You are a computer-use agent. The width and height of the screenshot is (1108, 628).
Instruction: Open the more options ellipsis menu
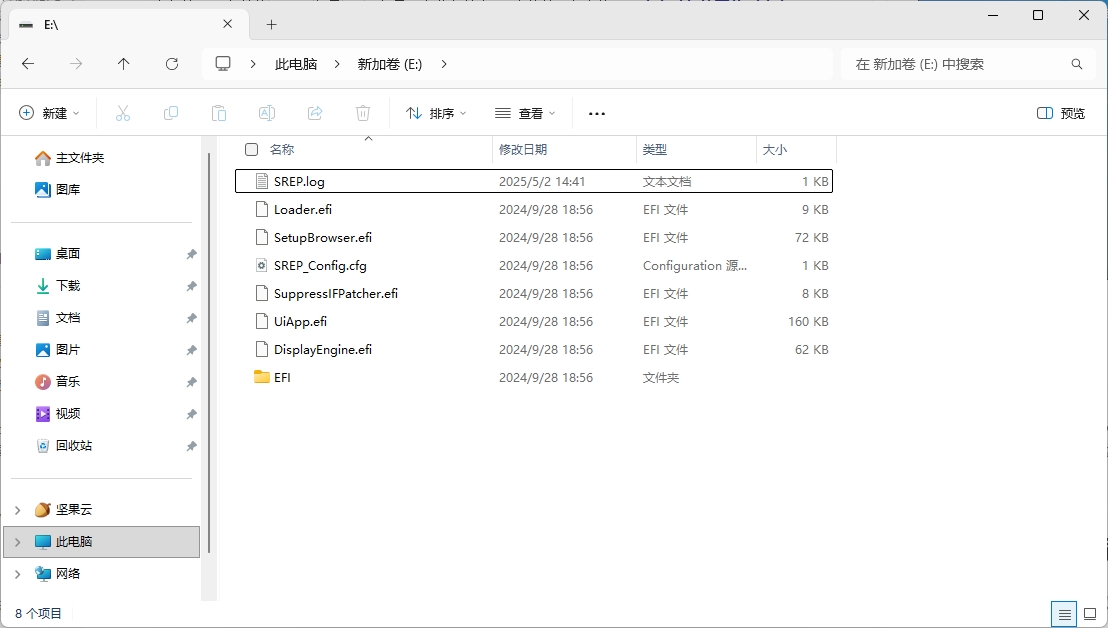597,113
